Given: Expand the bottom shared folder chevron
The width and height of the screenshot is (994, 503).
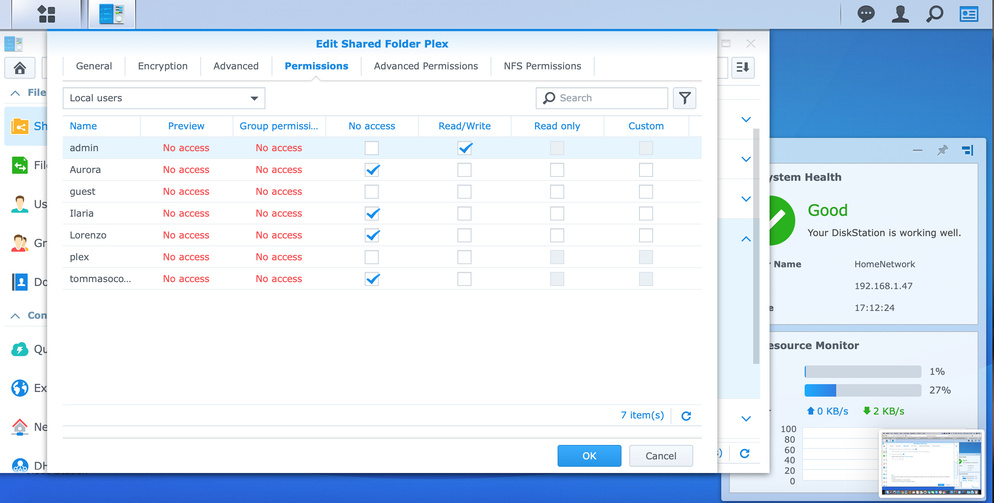Looking at the screenshot, I should [746, 419].
